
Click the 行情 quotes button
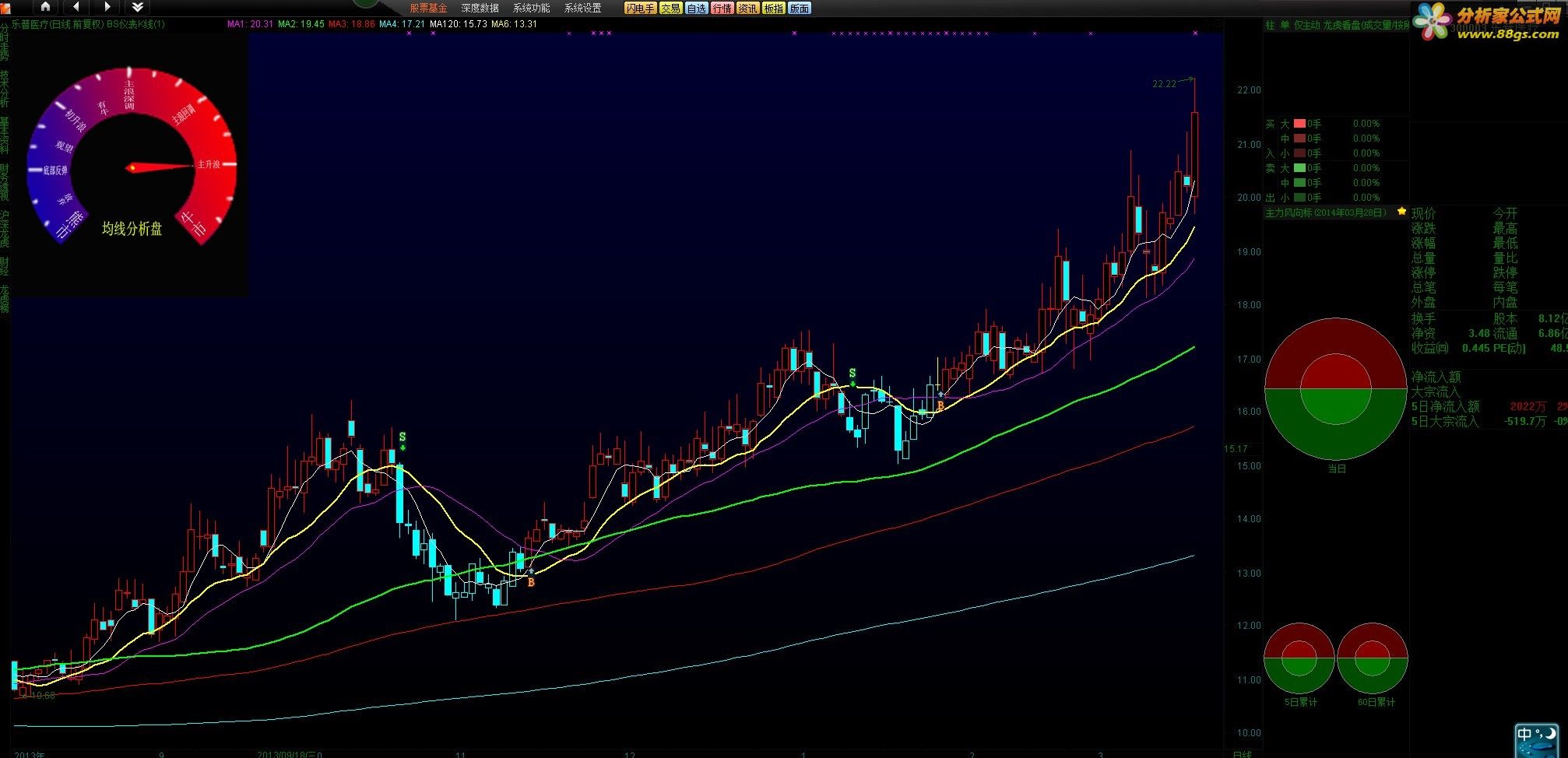click(722, 8)
